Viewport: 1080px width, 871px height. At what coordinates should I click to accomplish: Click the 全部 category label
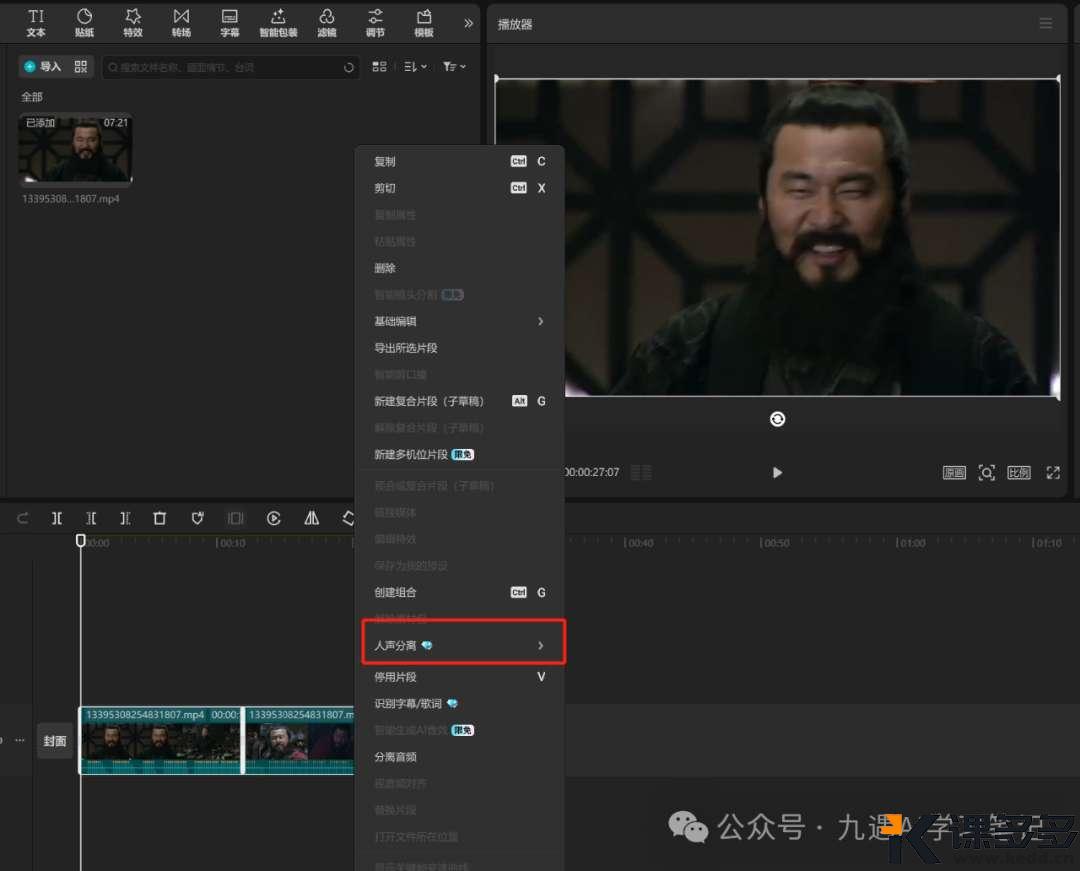(32, 97)
